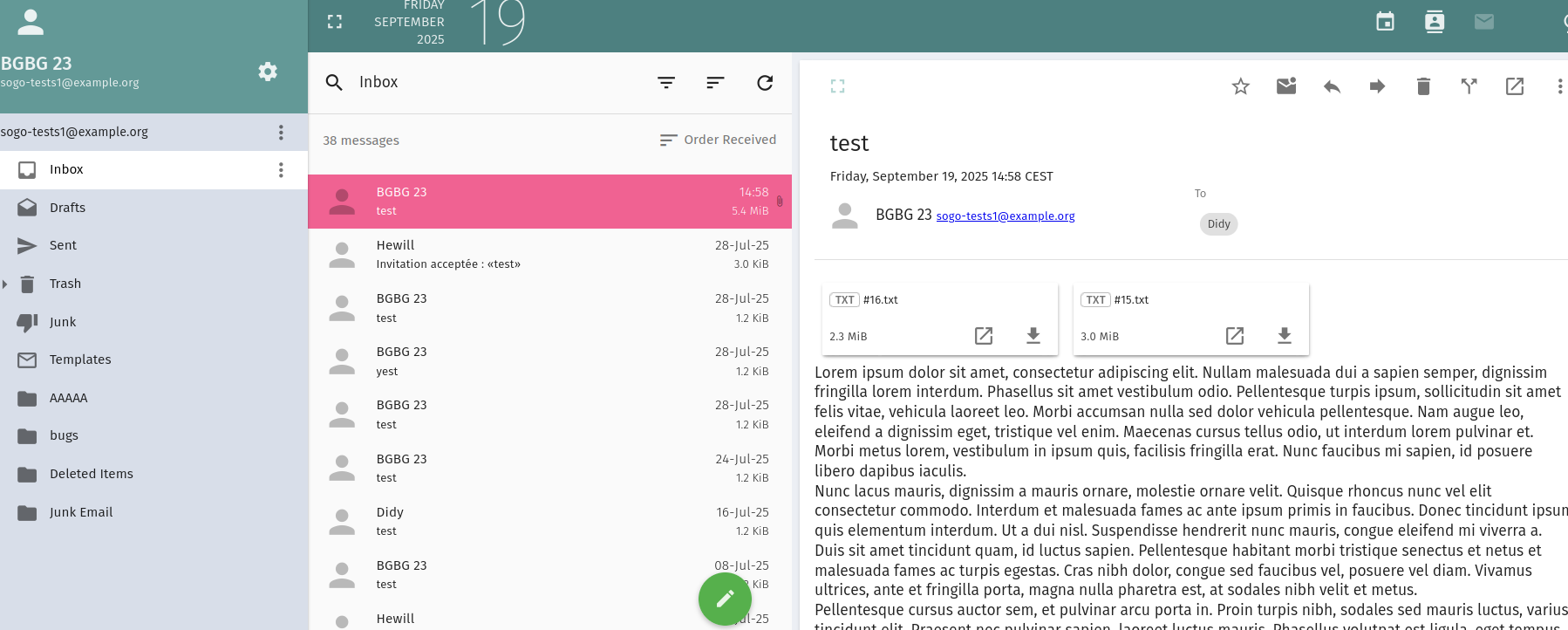Click the sogo-tests1@example.org sender link
1568x630 pixels.
(x=1005, y=216)
